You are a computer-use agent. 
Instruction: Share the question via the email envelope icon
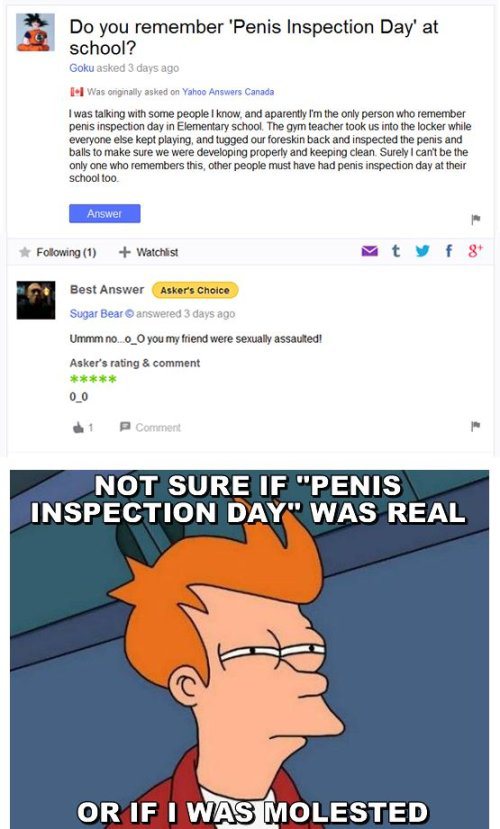coord(369,251)
